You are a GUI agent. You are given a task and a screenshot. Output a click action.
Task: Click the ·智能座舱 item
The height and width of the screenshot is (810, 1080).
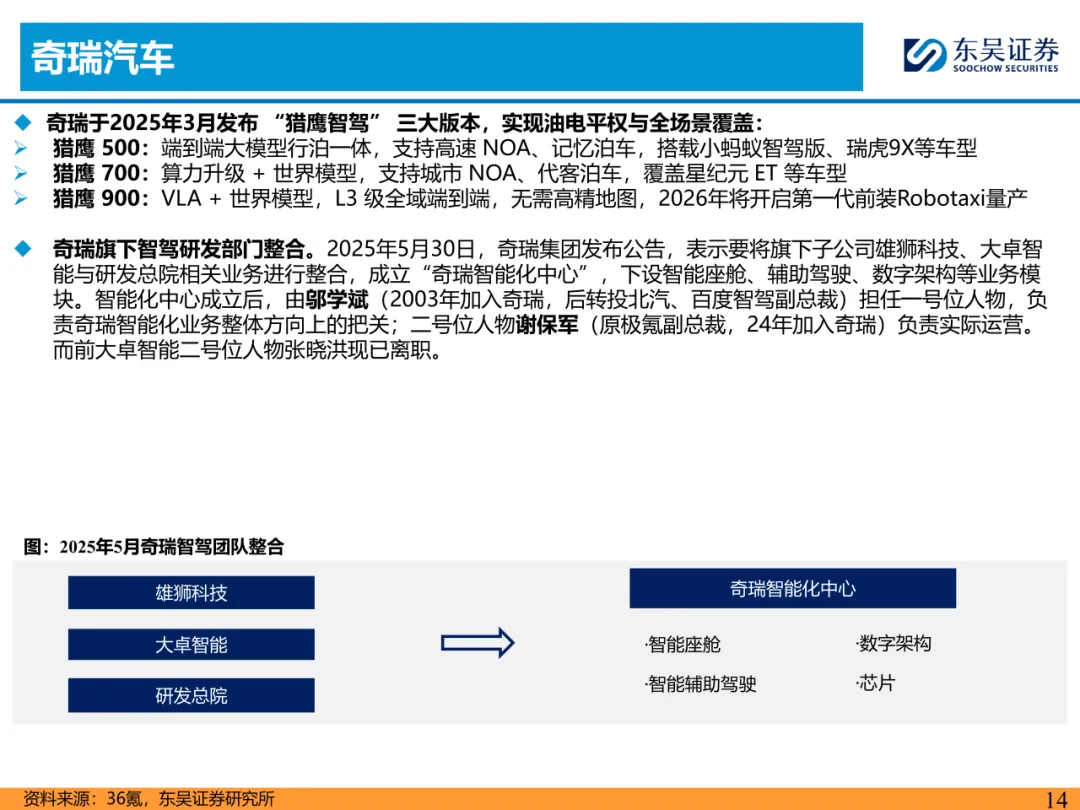click(683, 644)
